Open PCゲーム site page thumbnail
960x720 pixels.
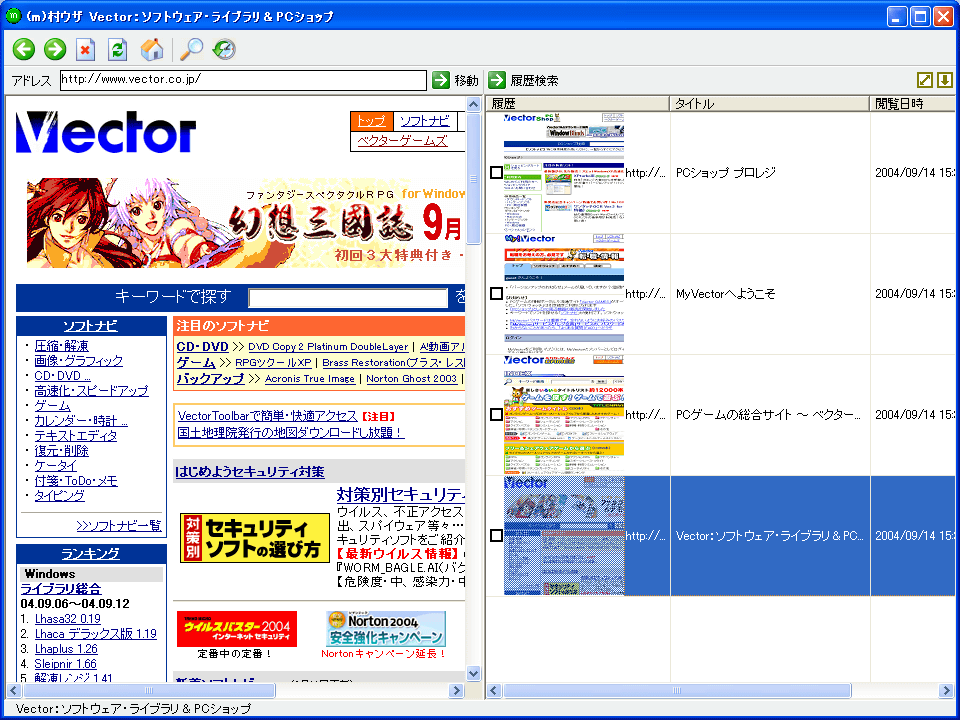pyautogui.click(x=564, y=414)
